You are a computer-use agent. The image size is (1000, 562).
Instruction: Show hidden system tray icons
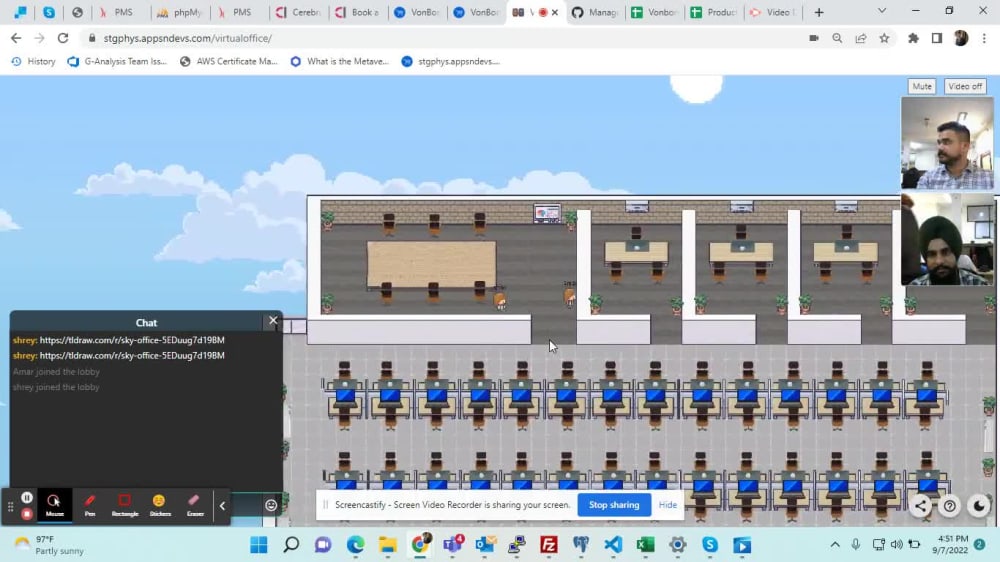point(835,544)
